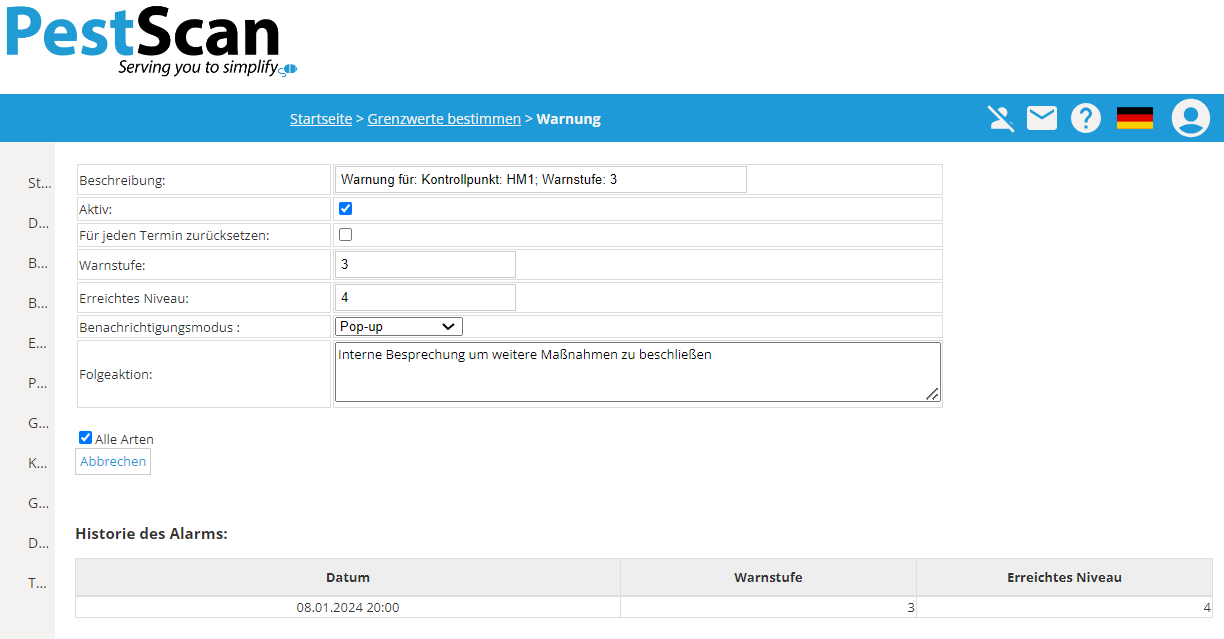
Task: Open the T... sidebar menu item
Action: point(38,583)
